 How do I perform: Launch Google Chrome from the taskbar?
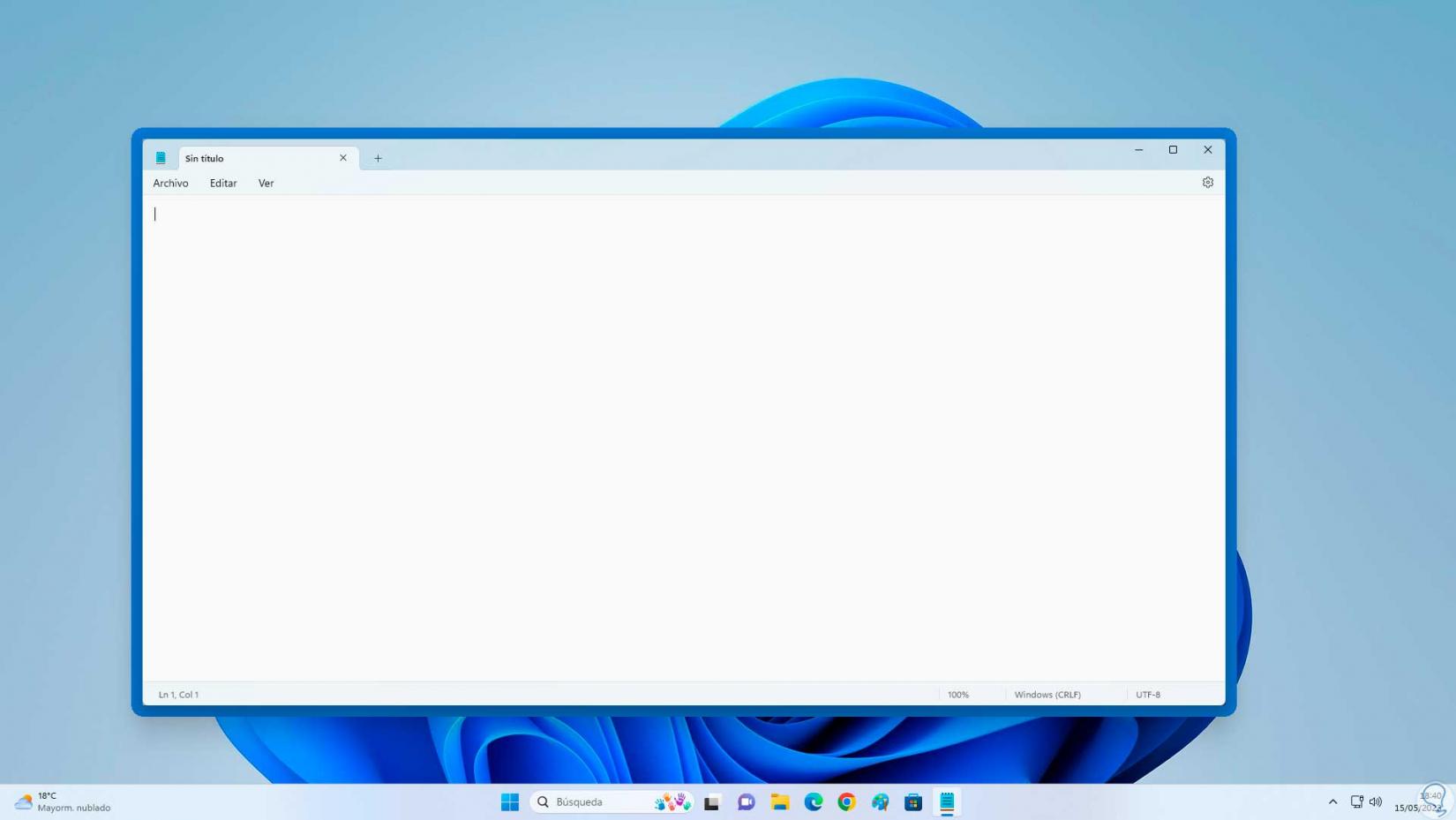coord(847,802)
